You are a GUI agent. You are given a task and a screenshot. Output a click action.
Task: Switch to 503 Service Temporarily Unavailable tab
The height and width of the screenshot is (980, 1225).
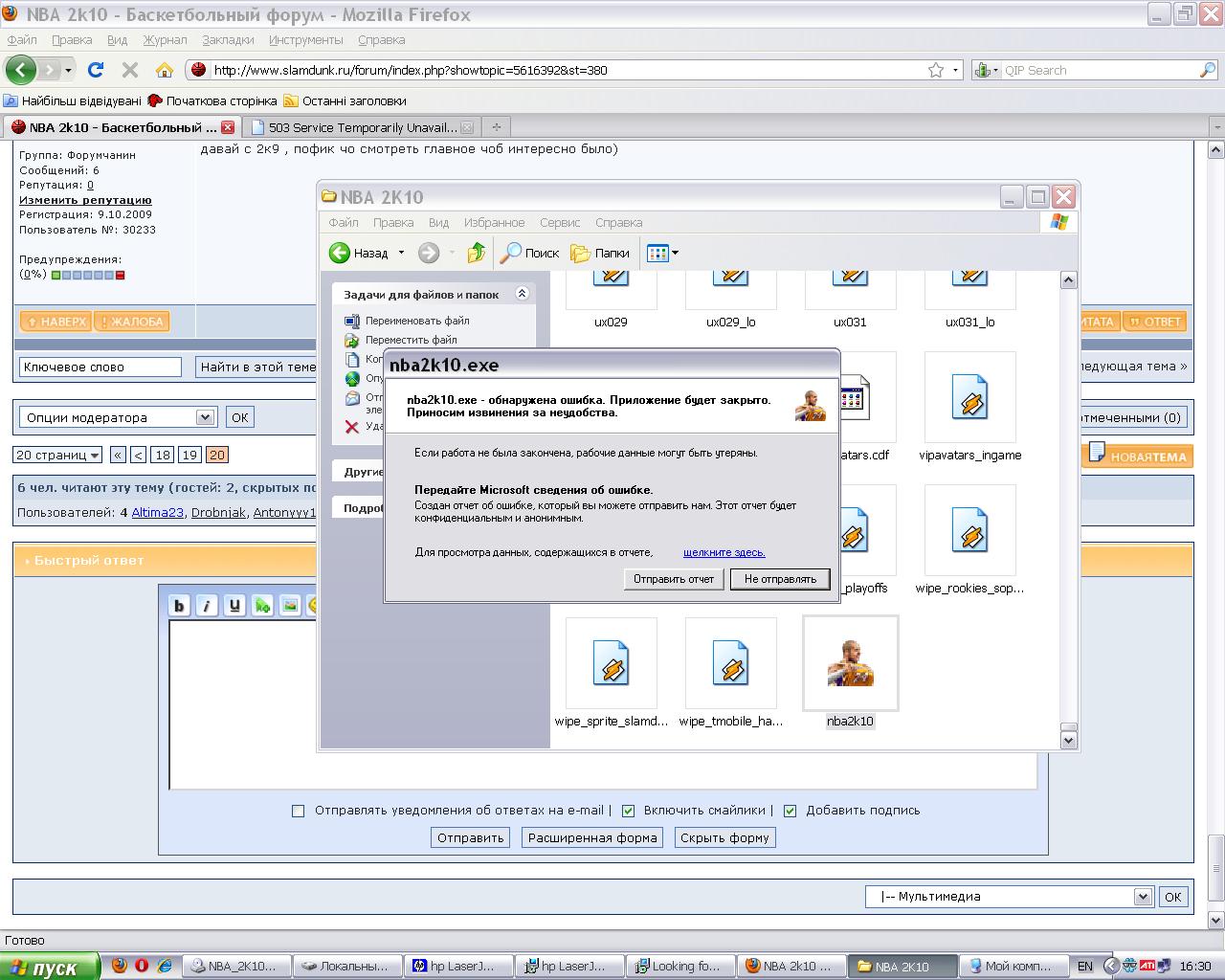[x=361, y=127]
